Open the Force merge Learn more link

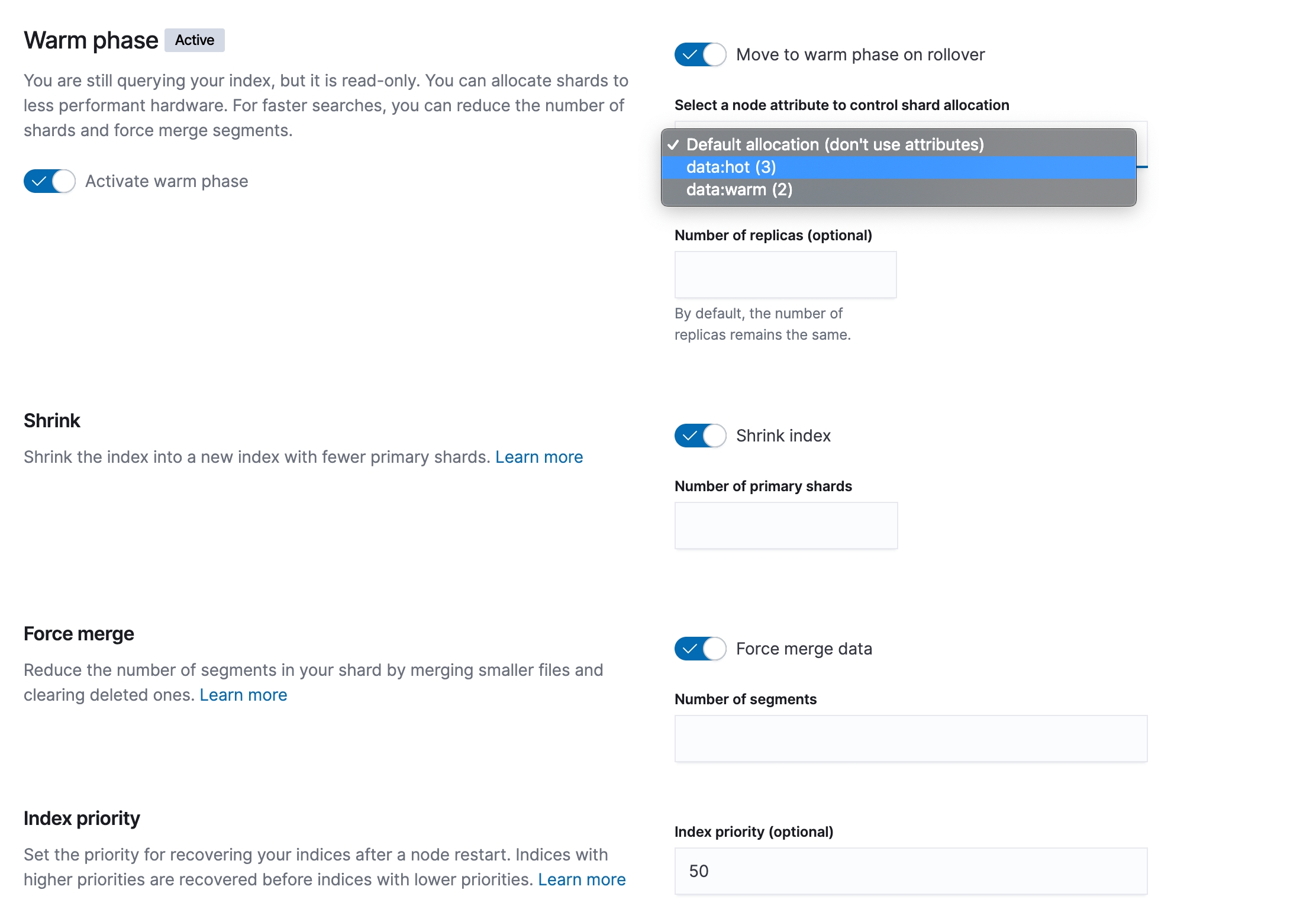pos(243,695)
